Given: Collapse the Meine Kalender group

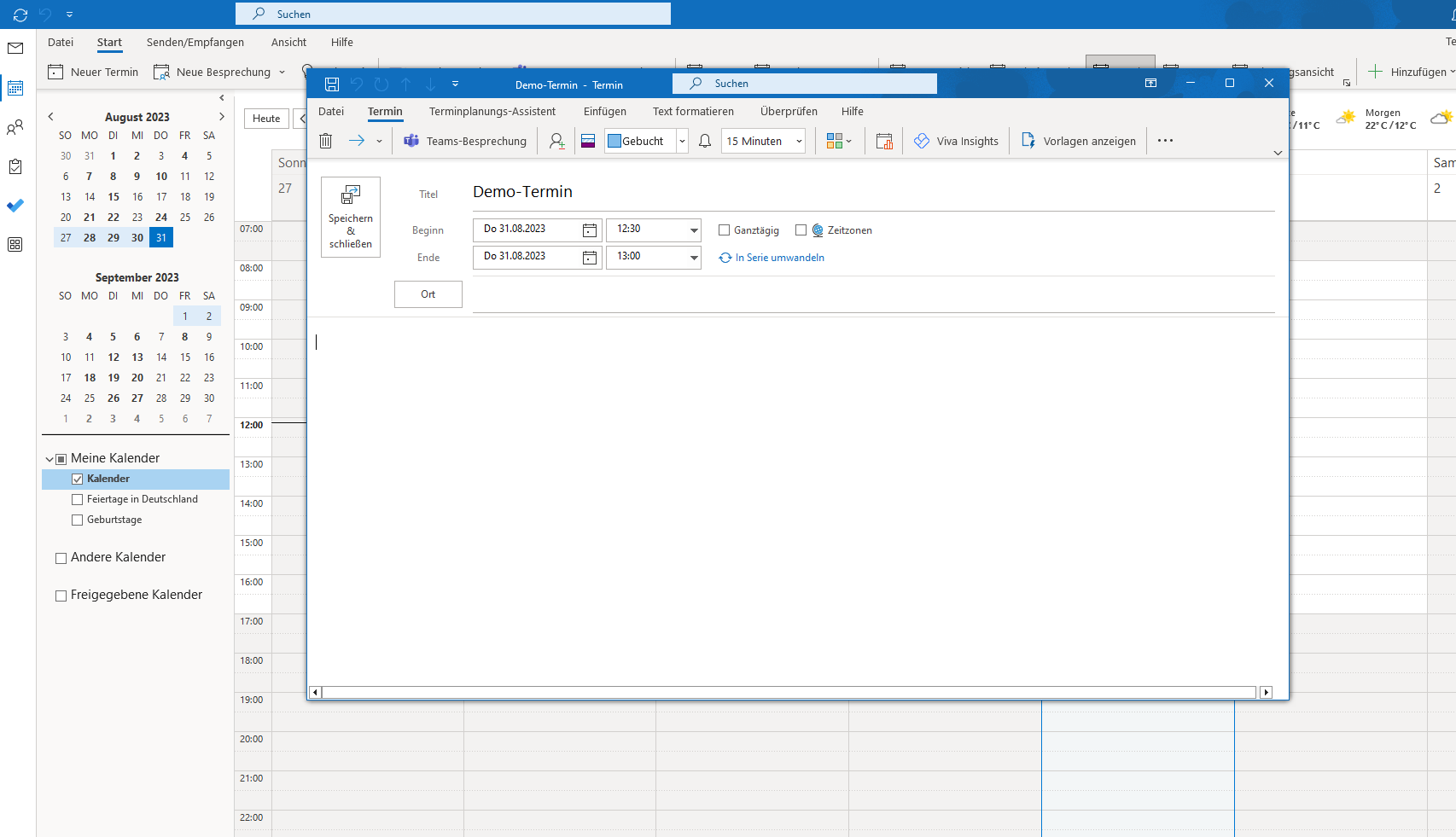Looking at the screenshot, I should point(50,459).
